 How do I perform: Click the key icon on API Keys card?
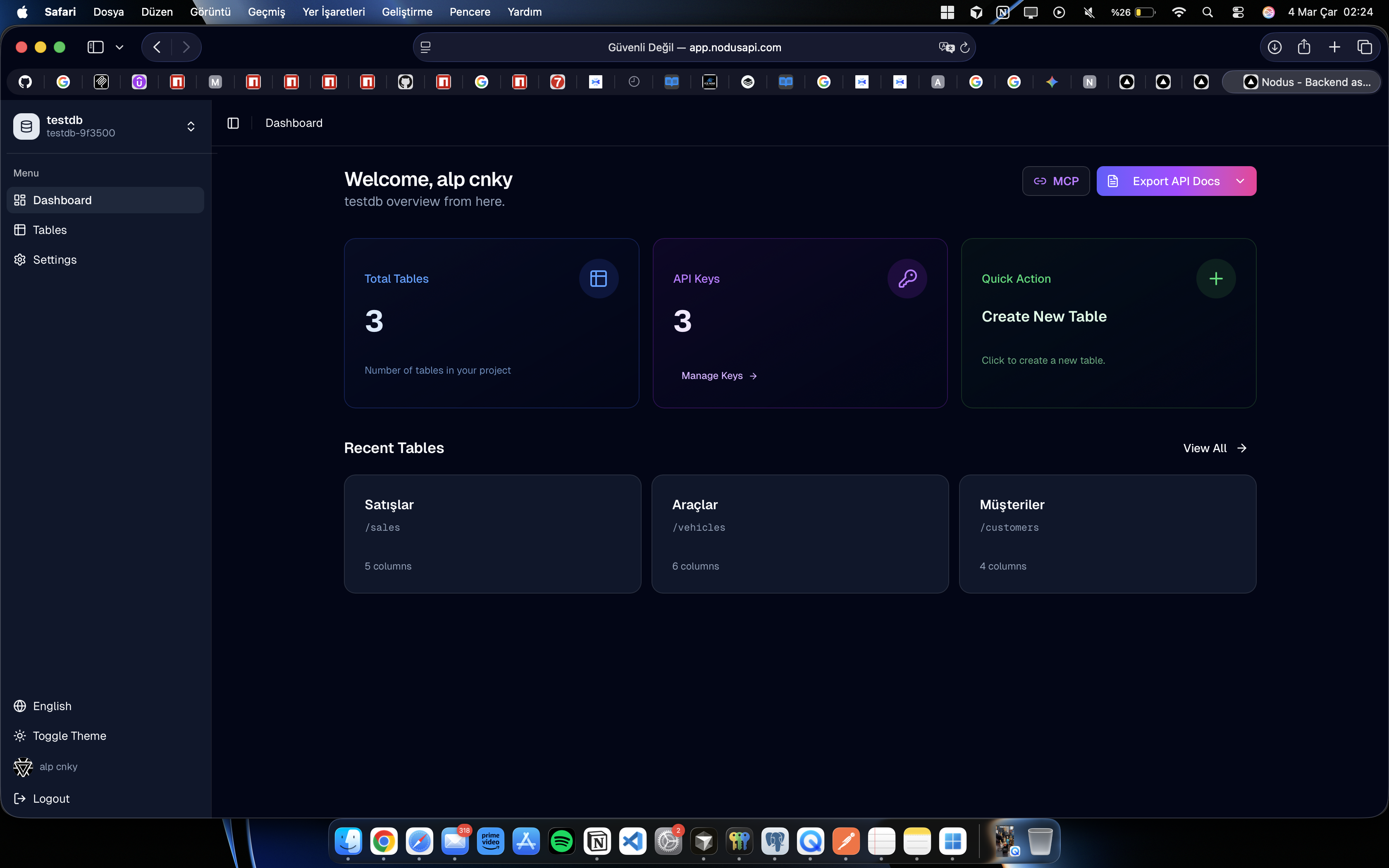click(x=907, y=279)
